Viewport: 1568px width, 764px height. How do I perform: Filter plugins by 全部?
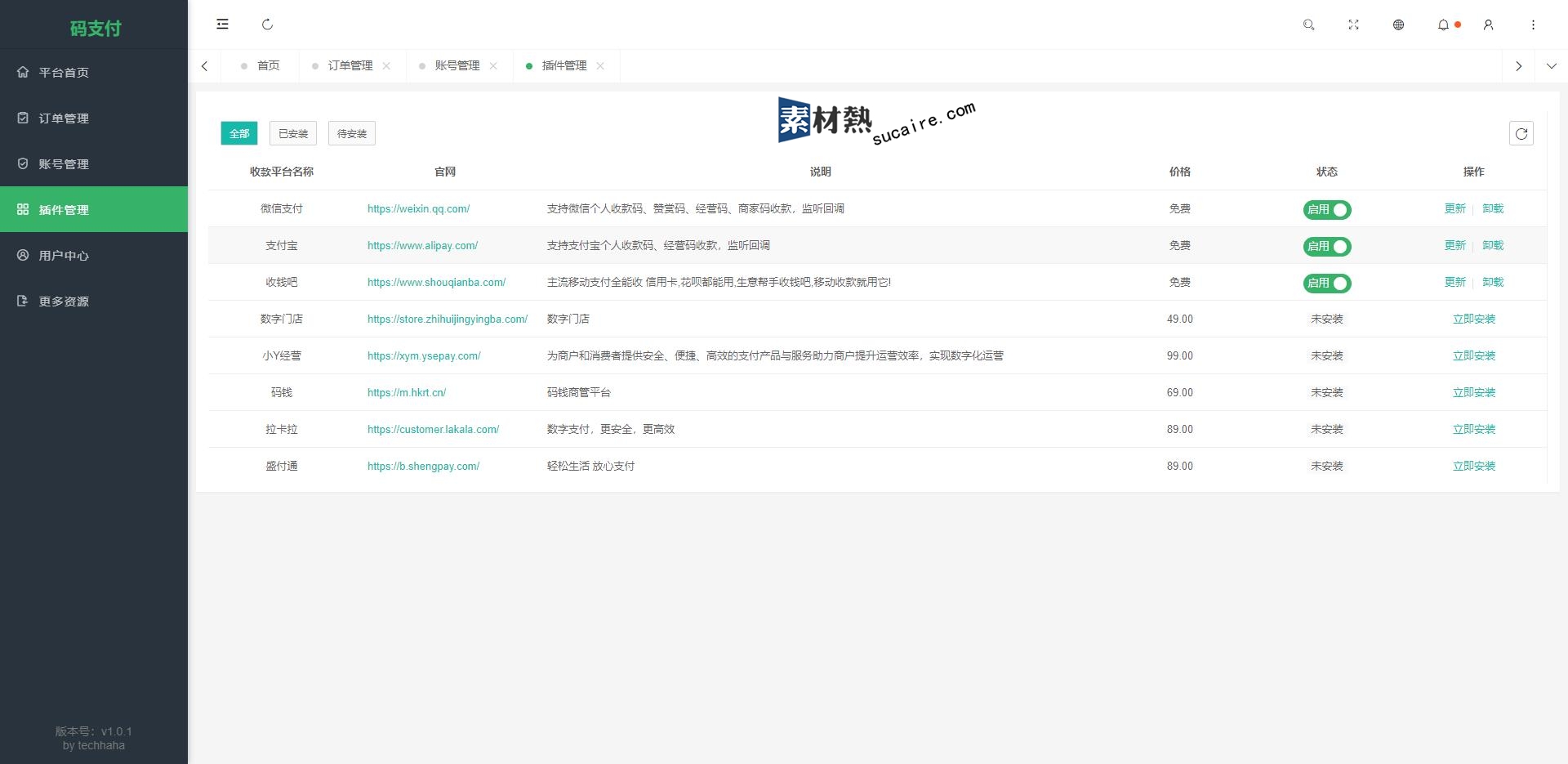239,133
